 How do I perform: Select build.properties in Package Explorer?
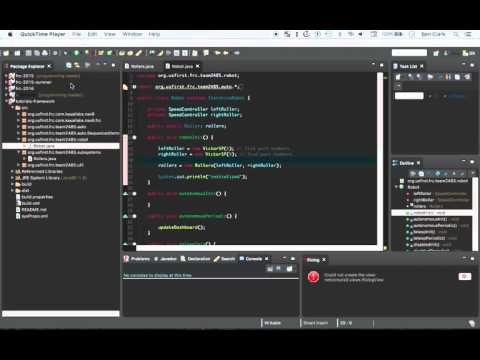[35, 197]
